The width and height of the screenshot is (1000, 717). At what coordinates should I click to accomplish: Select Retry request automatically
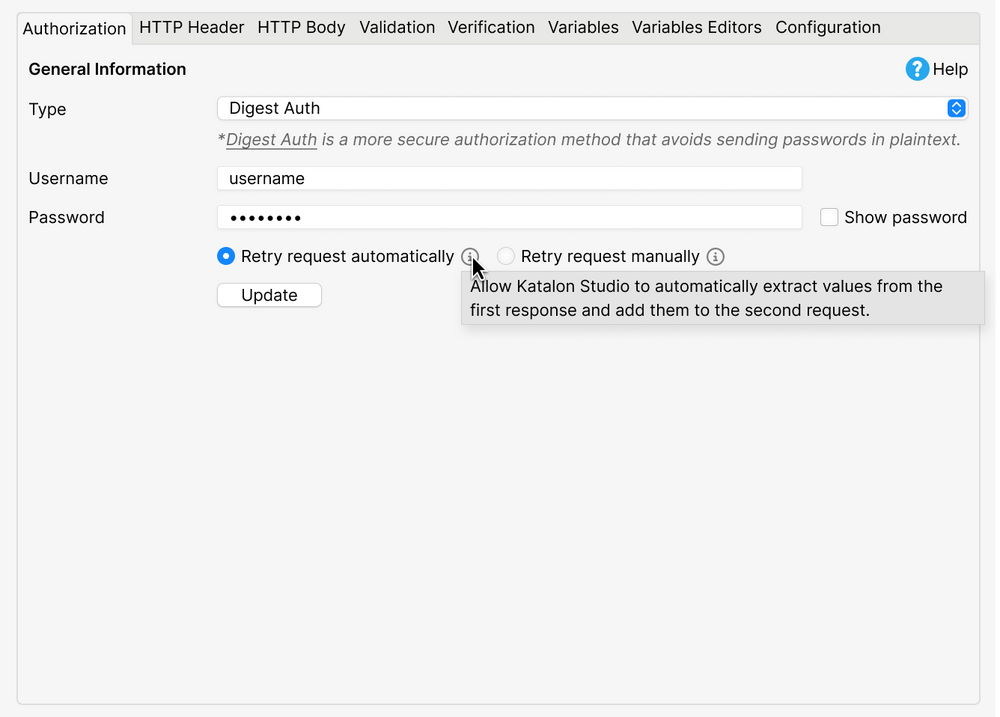pos(225,256)
